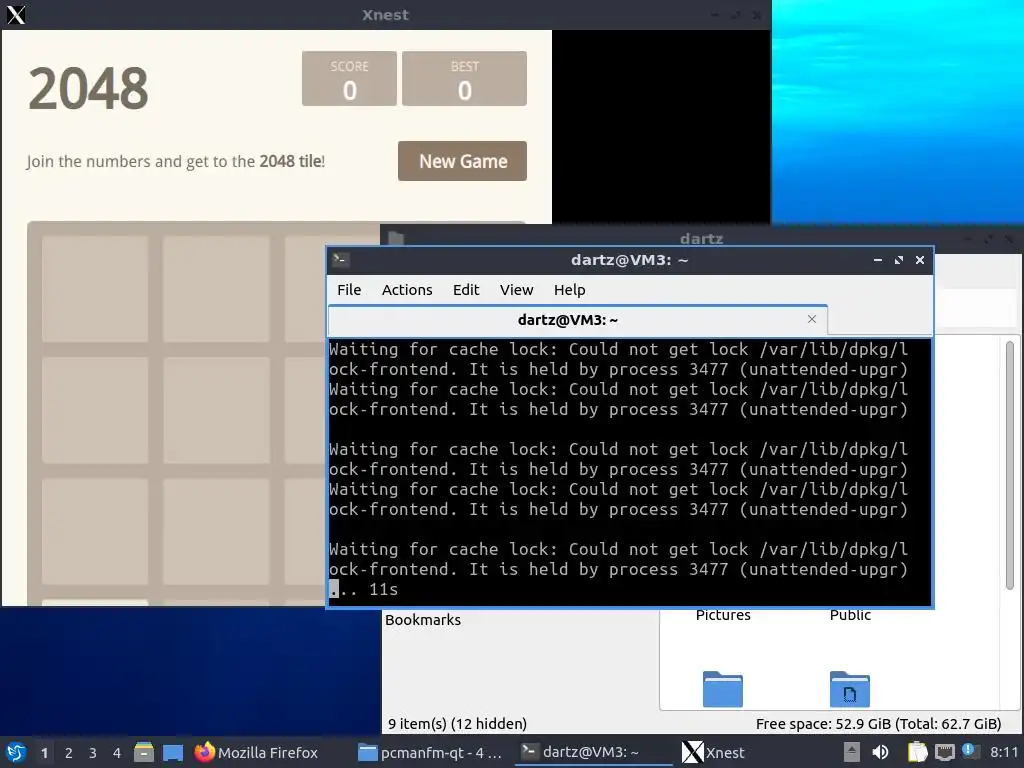Viewport: 1024px width, 768px height.
Task: Select the Public folder label in file manager
Action: click(850, 615)
